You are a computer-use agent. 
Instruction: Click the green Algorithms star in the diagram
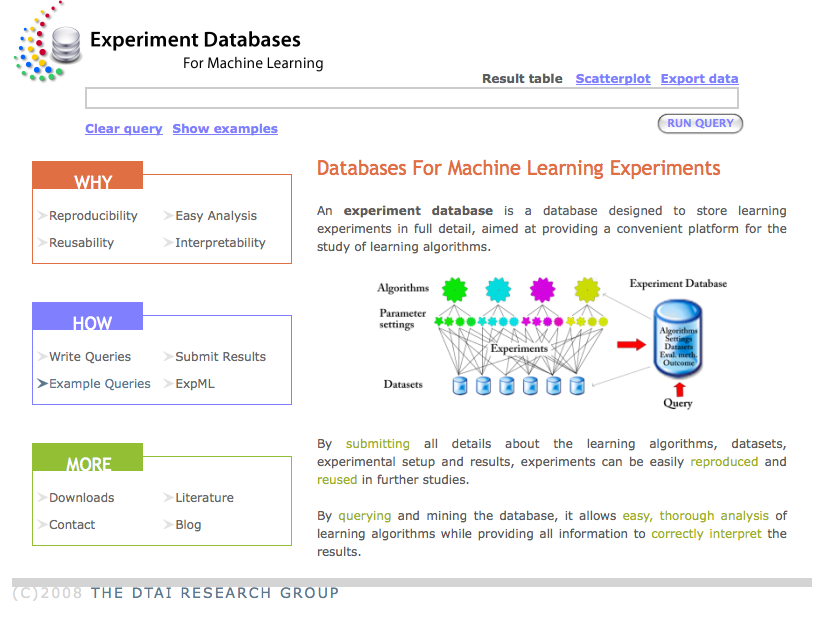455,290
